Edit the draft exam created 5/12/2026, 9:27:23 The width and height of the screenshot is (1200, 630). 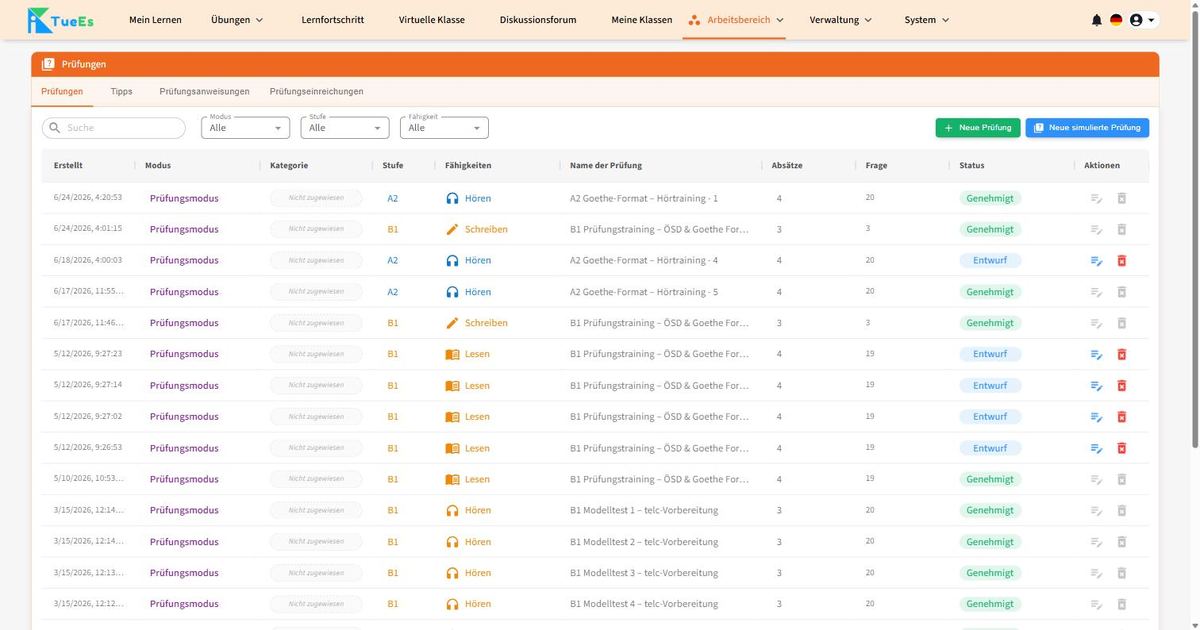click(1097, 354)
